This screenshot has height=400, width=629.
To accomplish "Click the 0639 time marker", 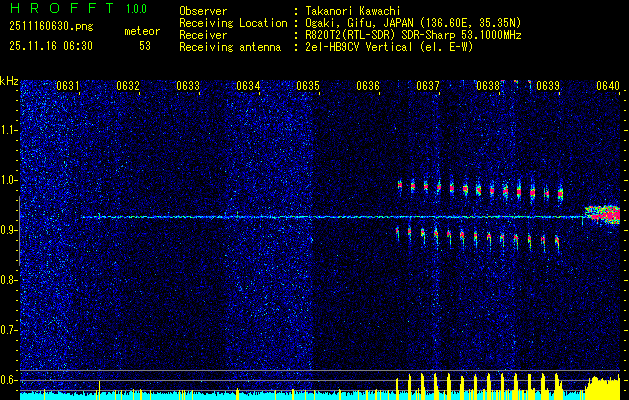I will (x=548, y=86).
